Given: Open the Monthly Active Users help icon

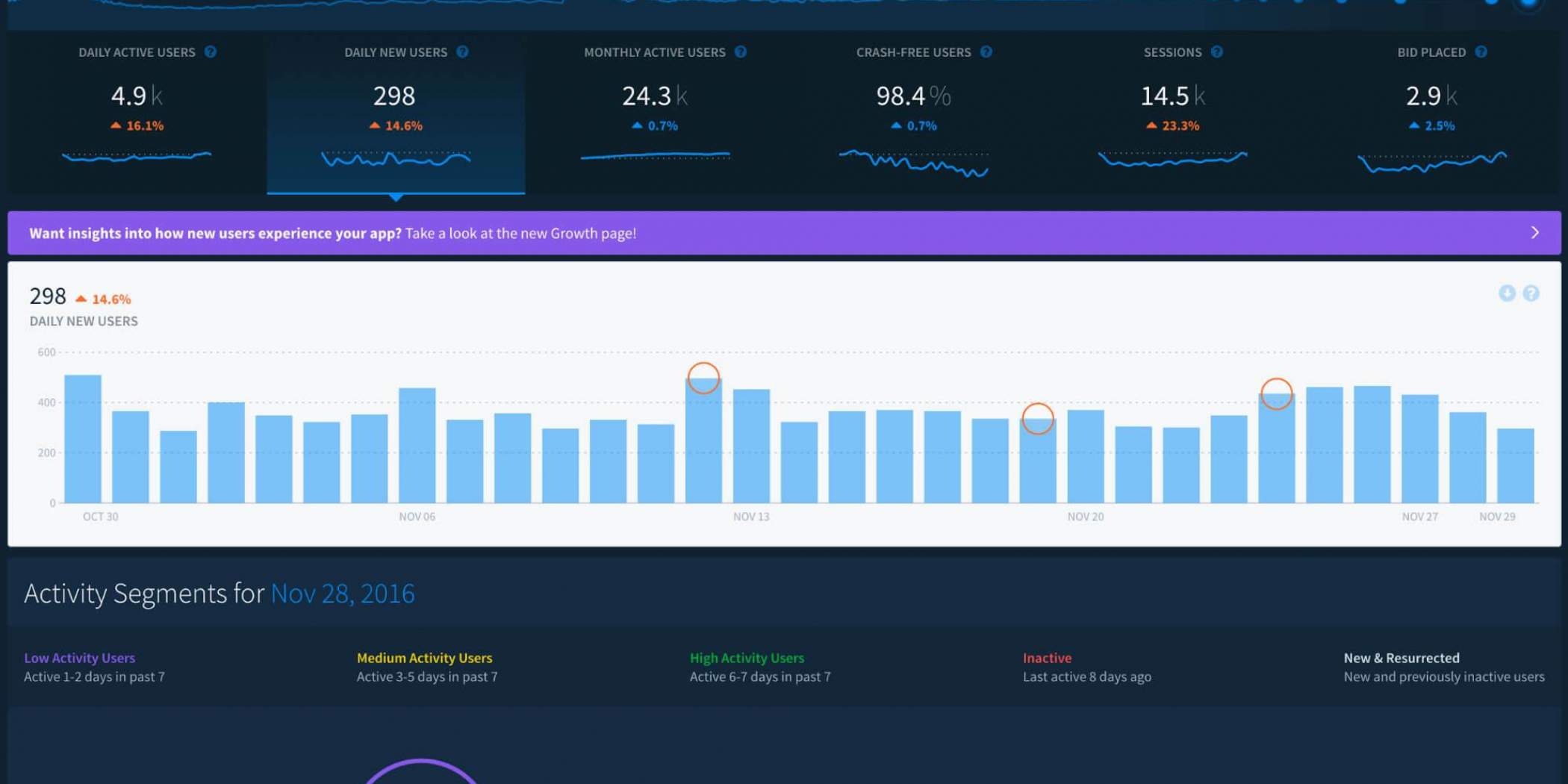Looking at the screenshot, I should click(x=740, y=52).
